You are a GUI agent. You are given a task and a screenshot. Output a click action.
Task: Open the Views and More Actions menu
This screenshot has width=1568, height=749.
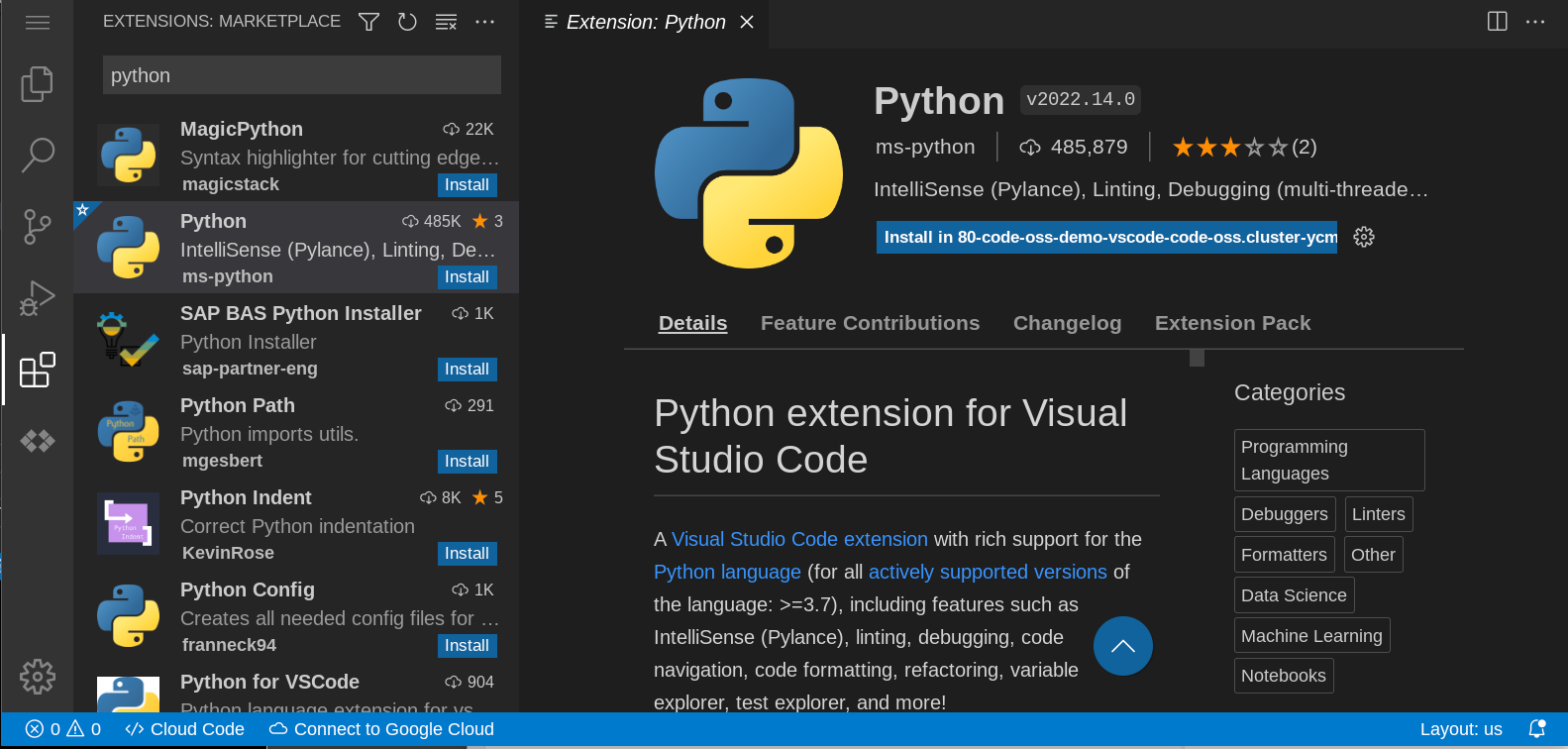pyautogui.click(x=484, y=22)
